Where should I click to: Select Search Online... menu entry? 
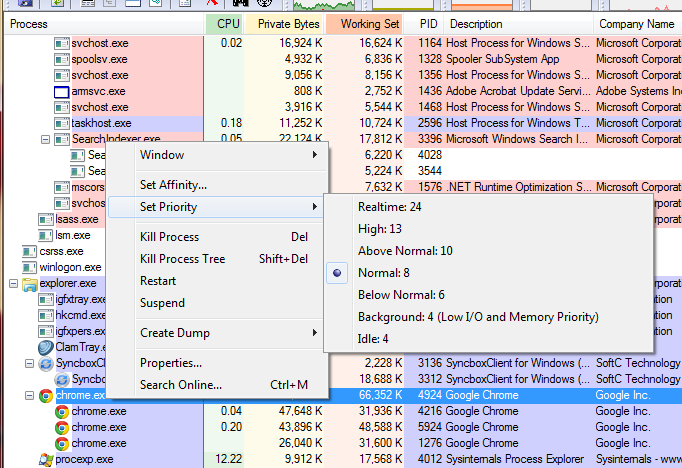tap(217, 385)
